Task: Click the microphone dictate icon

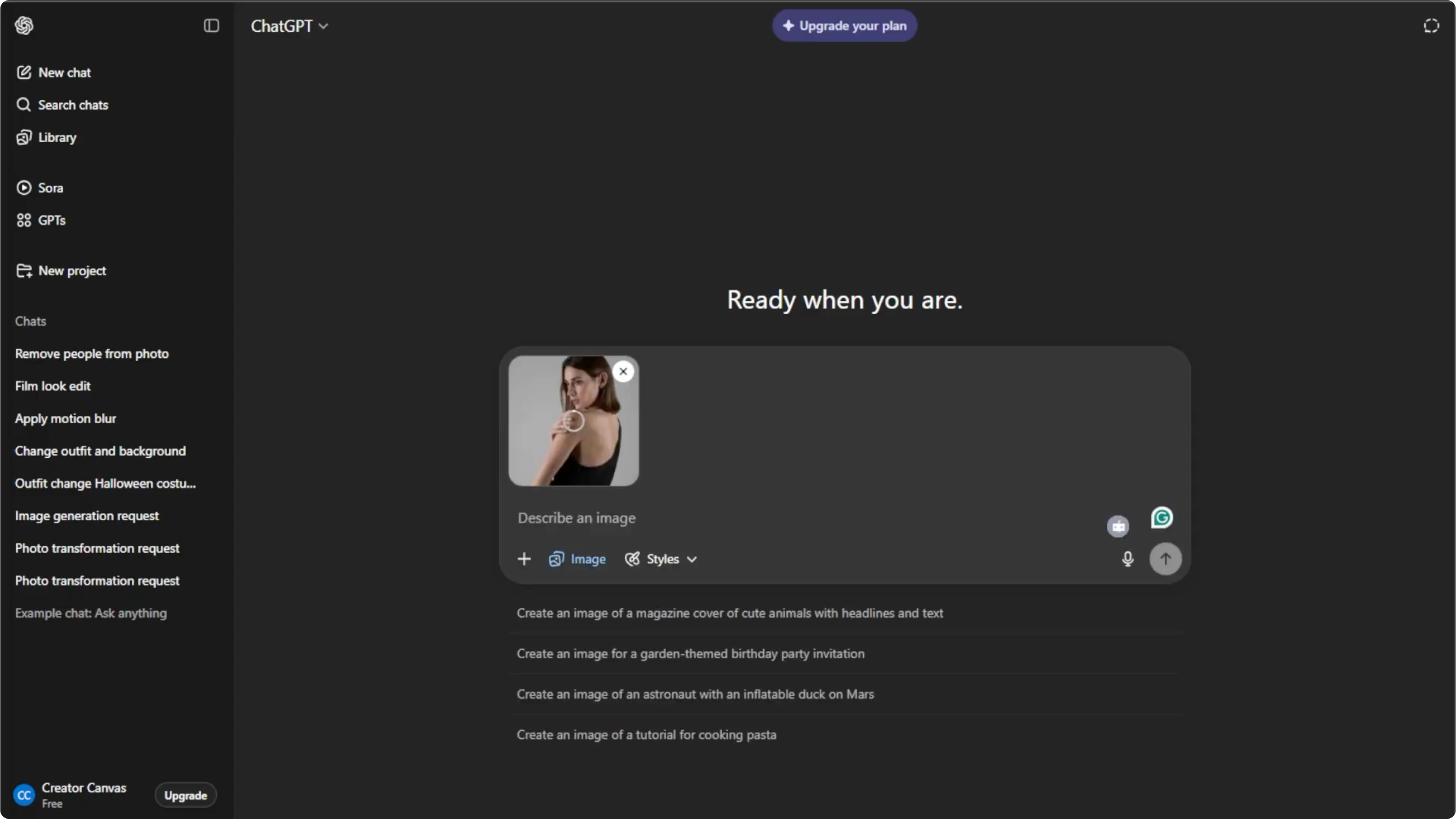Action: (x=1128, y=559)
